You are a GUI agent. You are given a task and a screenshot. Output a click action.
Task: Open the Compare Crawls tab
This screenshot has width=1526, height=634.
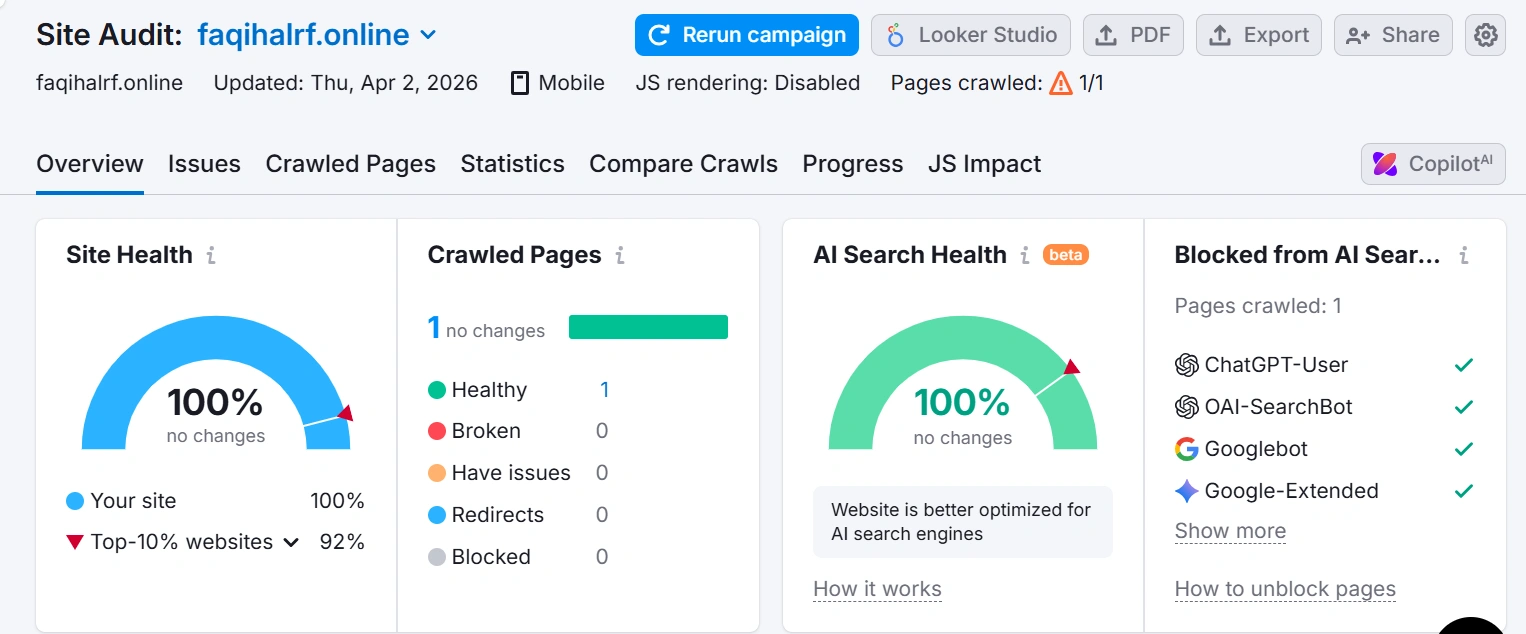click(683, 163)
